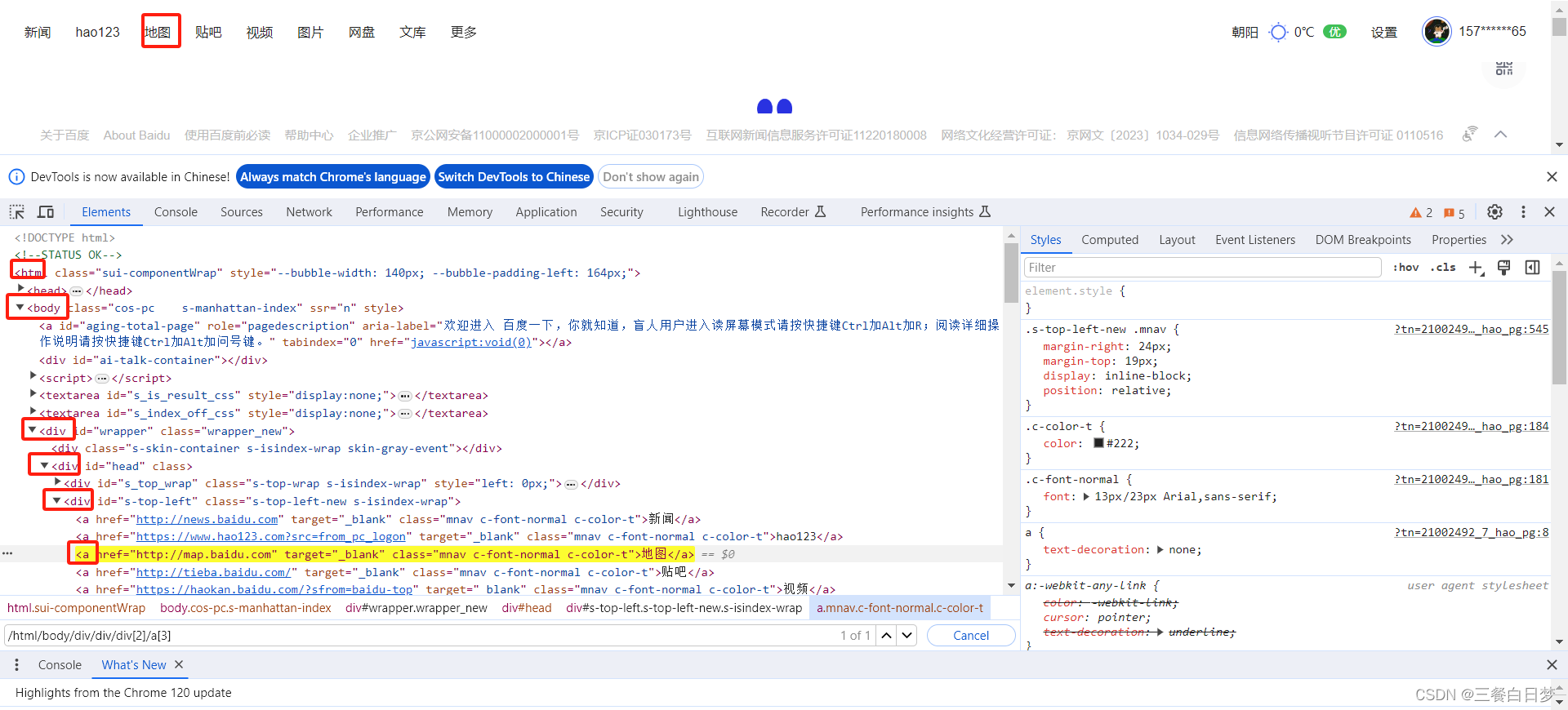Click the 地图 link in Baidu navigation
The image size is (1568, 710).
coord(158,32)
